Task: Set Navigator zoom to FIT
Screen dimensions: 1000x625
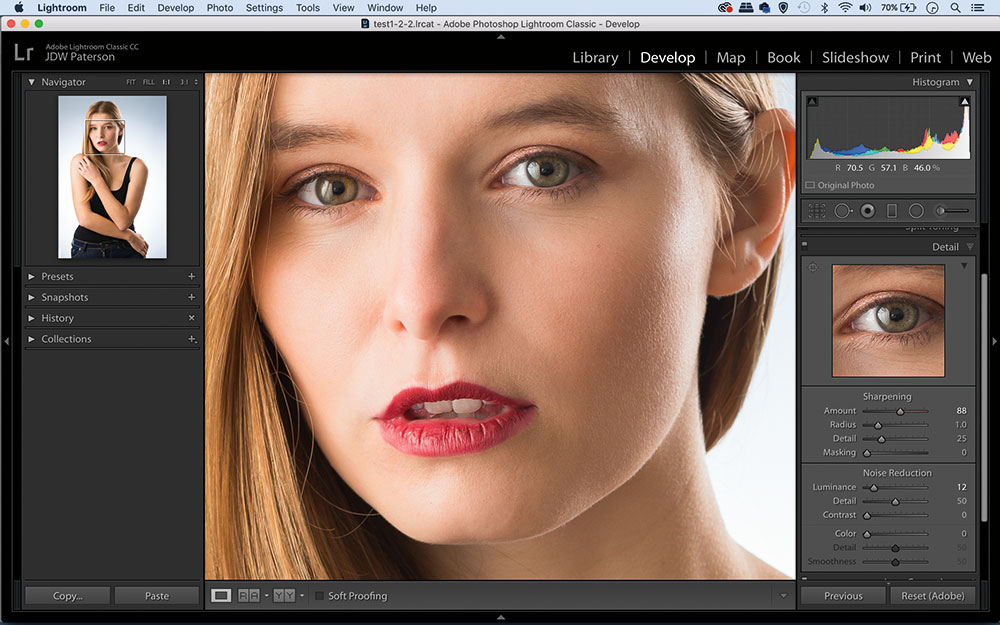Action: [x=131, y=82]
